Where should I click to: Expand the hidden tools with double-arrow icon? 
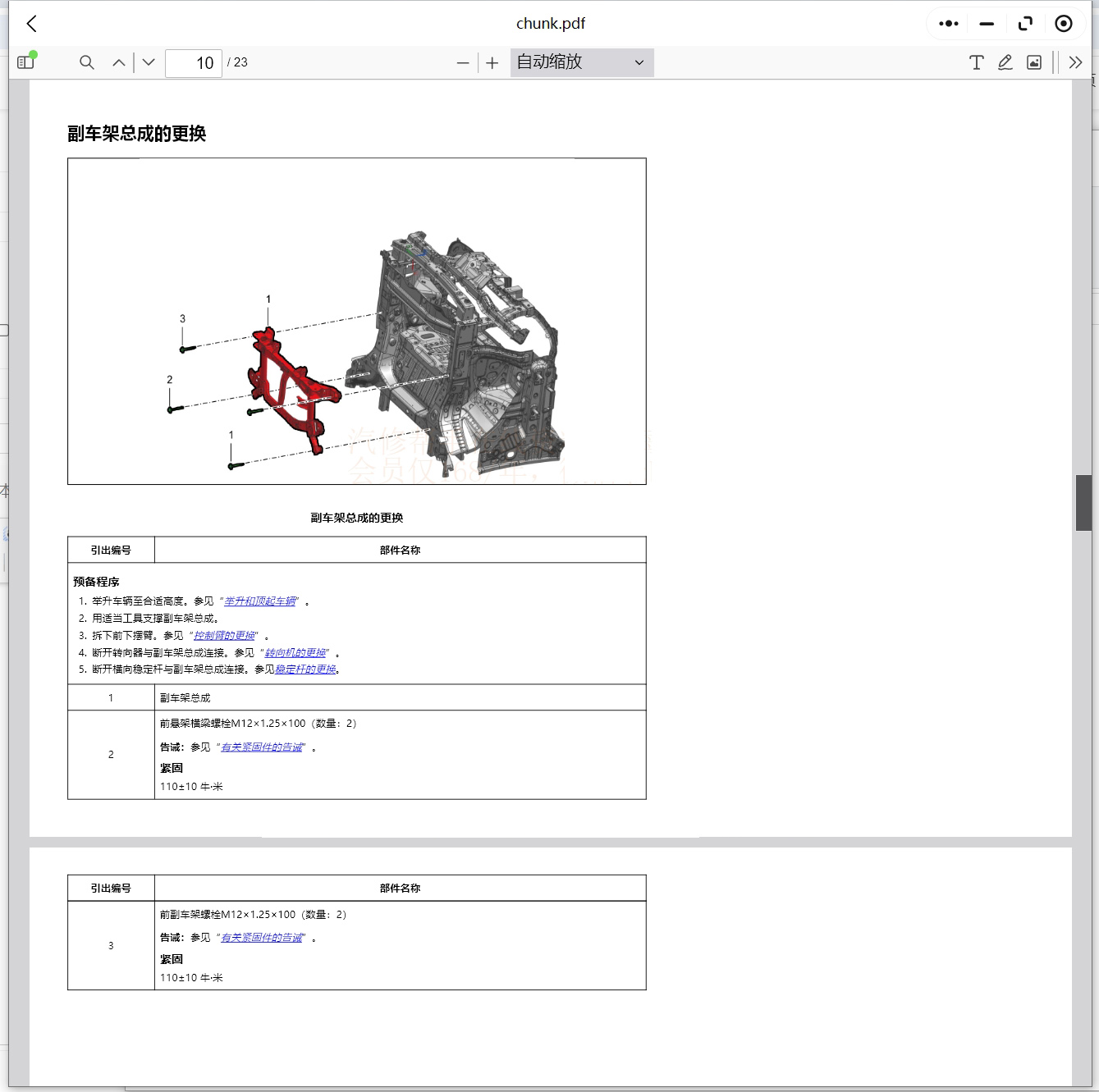tap(1076, 62)
